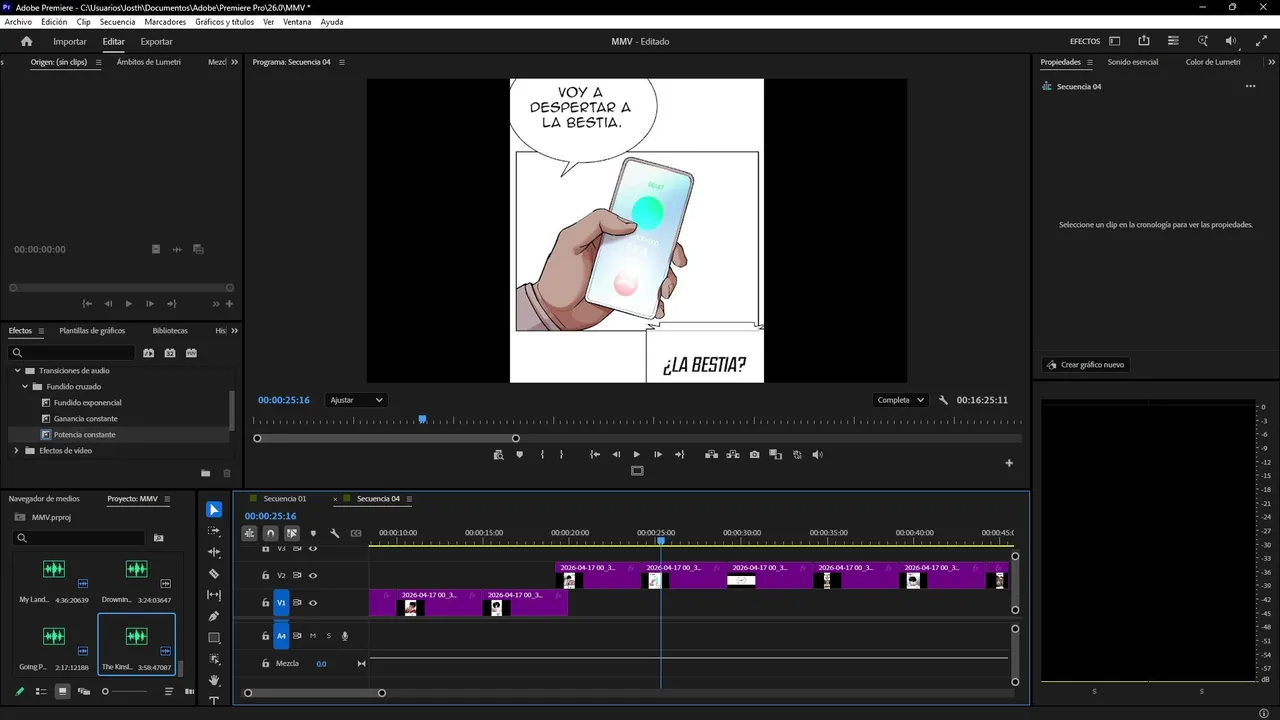Go to the Exportar workspace
Screen dimensions: 1280x720
coord(156,42)
